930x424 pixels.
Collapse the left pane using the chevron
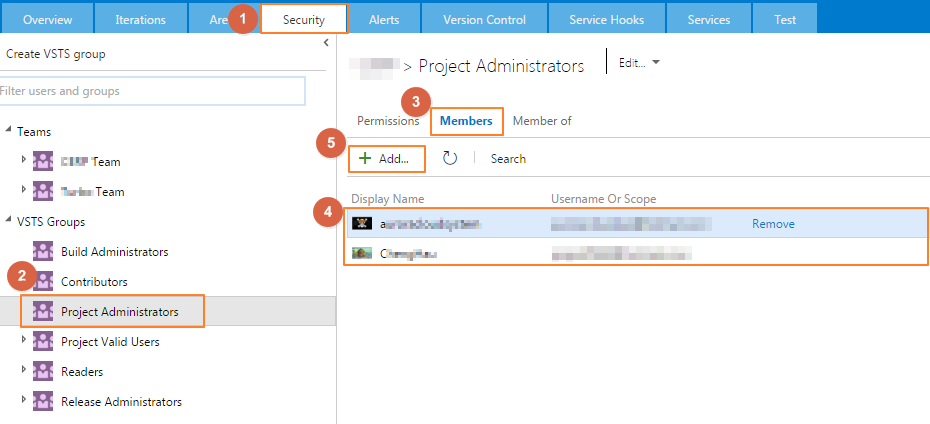326,43
